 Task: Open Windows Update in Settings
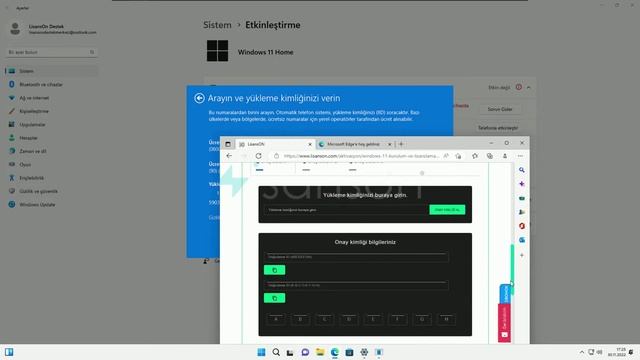click(51, 204)
